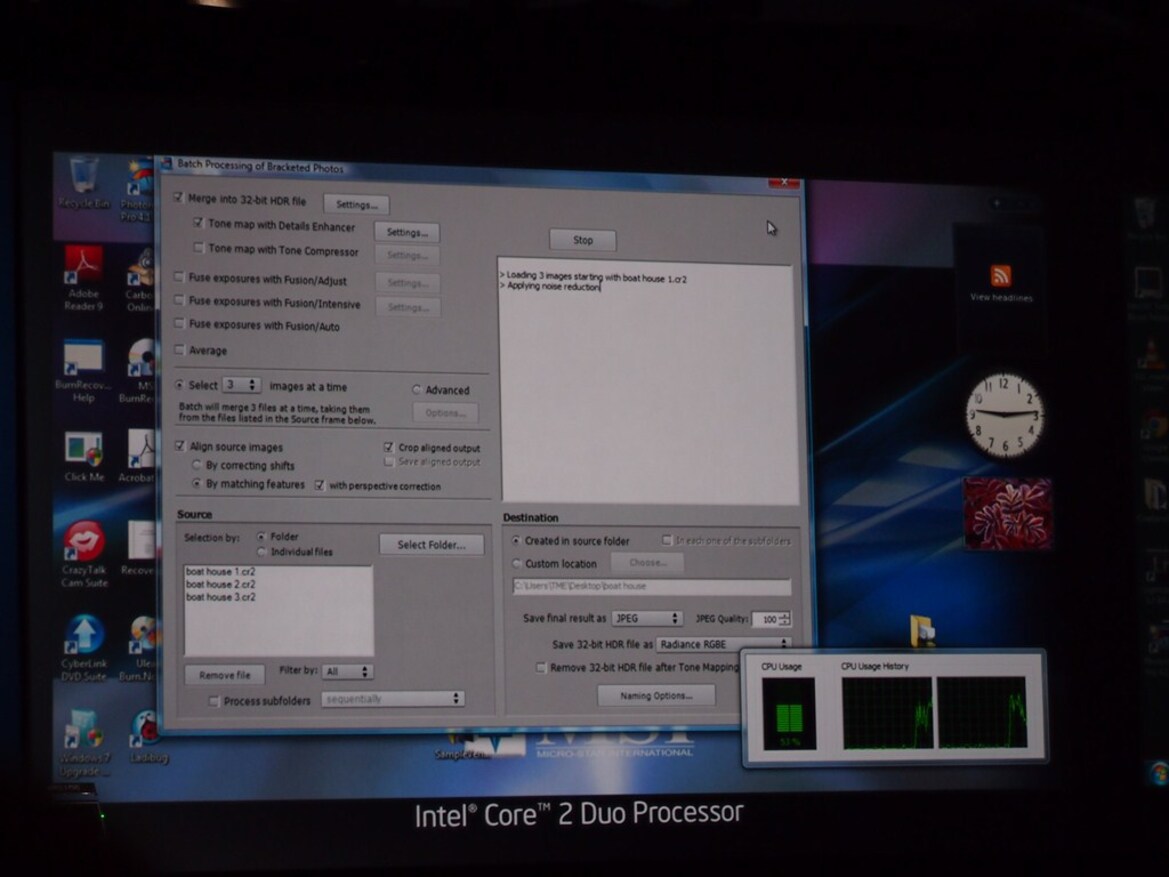The height and width of the screenshot is (877, 1169).
Task: Open the Adobe Reader 9 desktop icon
Action: pyautogui.click(x=84, y=277)
